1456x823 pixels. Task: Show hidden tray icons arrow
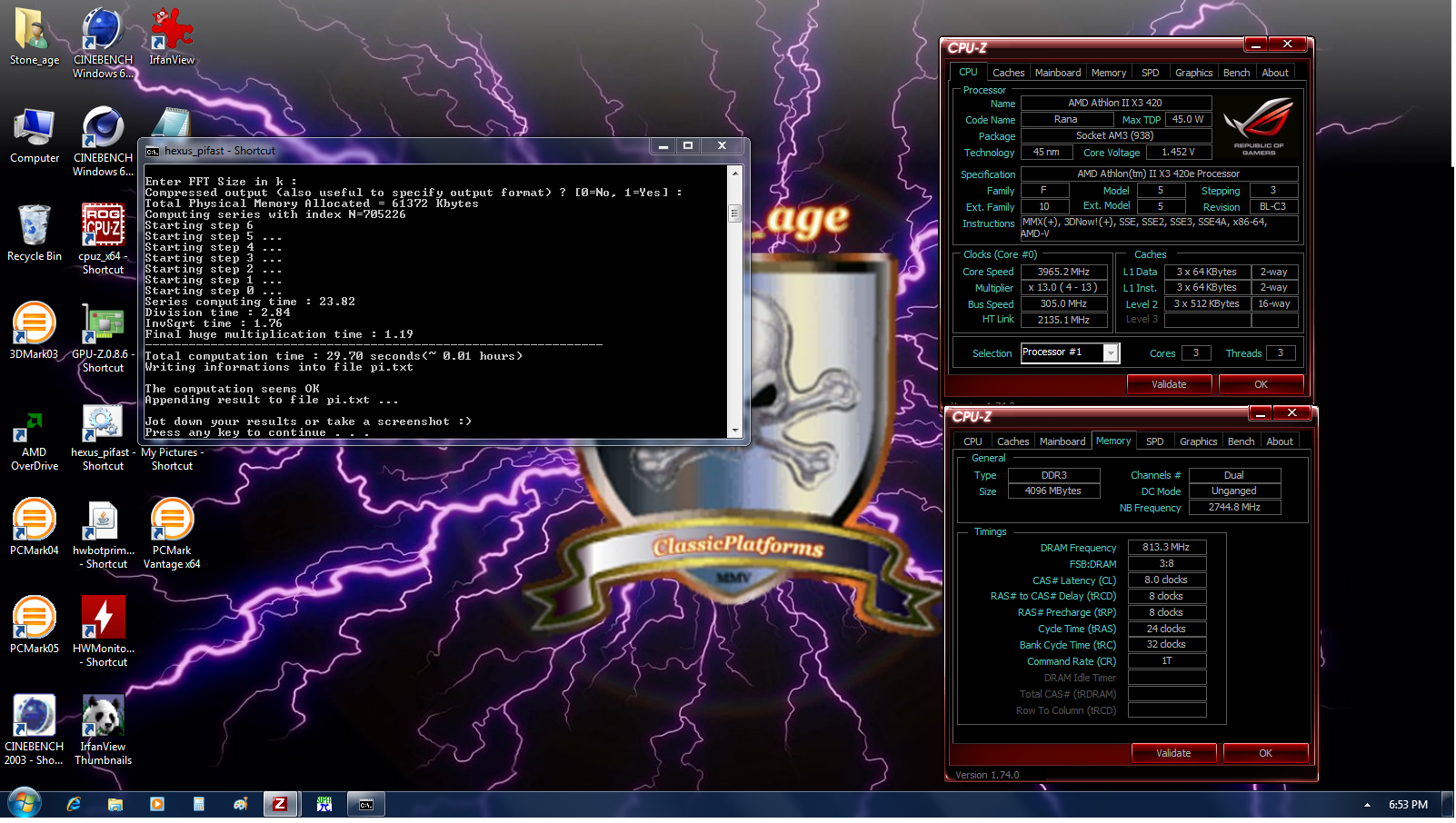[1367, 805]
